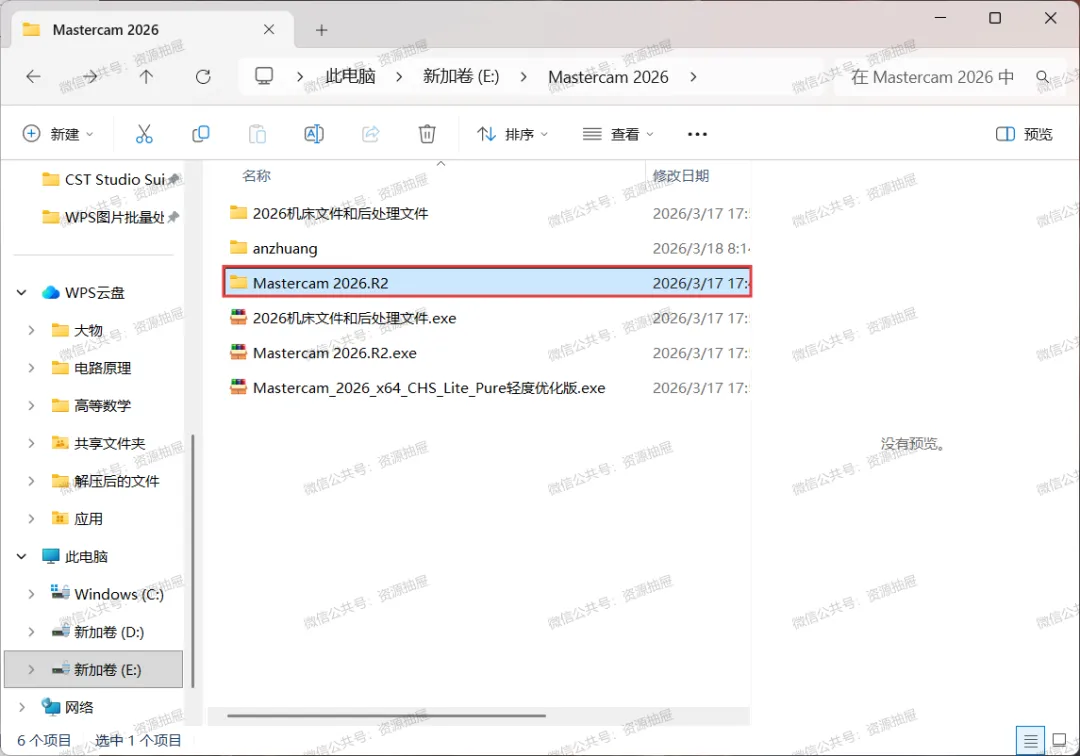This screenshot has width=1080, height=756.
Task: Click the horizontal scrollbar in file list
Action: click(x=386, y=715)
